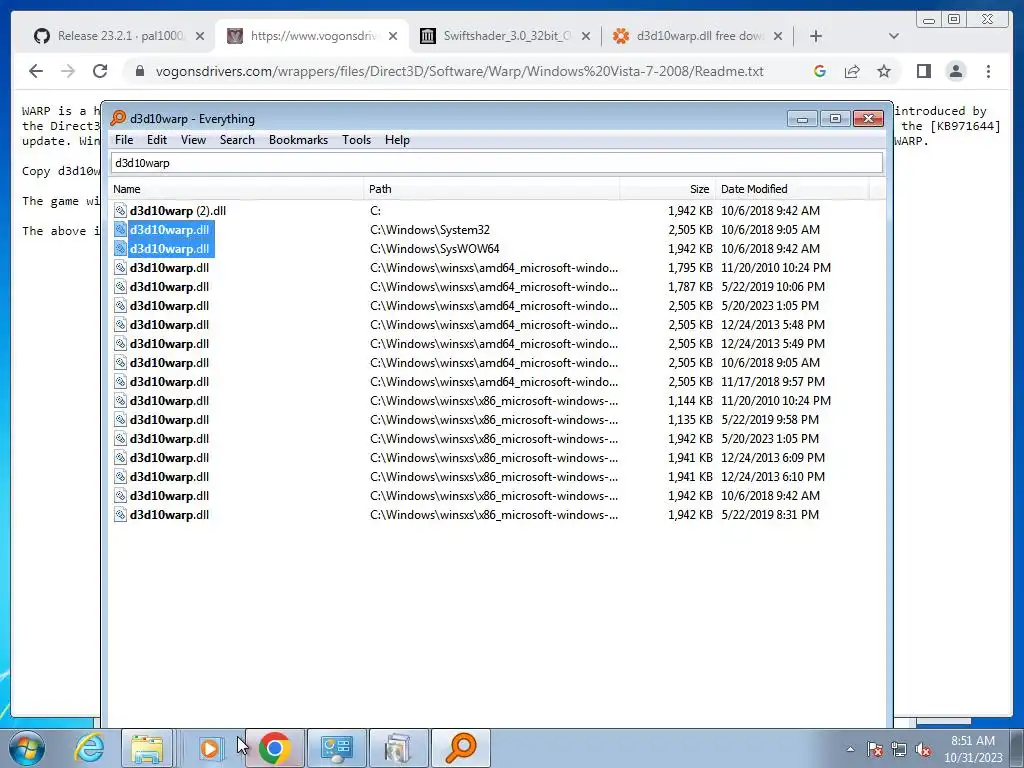The image size is (1024, 768).
Task: Click the 5/20/2023 1:05 PM date on x86 row
Action: (770, 439)
